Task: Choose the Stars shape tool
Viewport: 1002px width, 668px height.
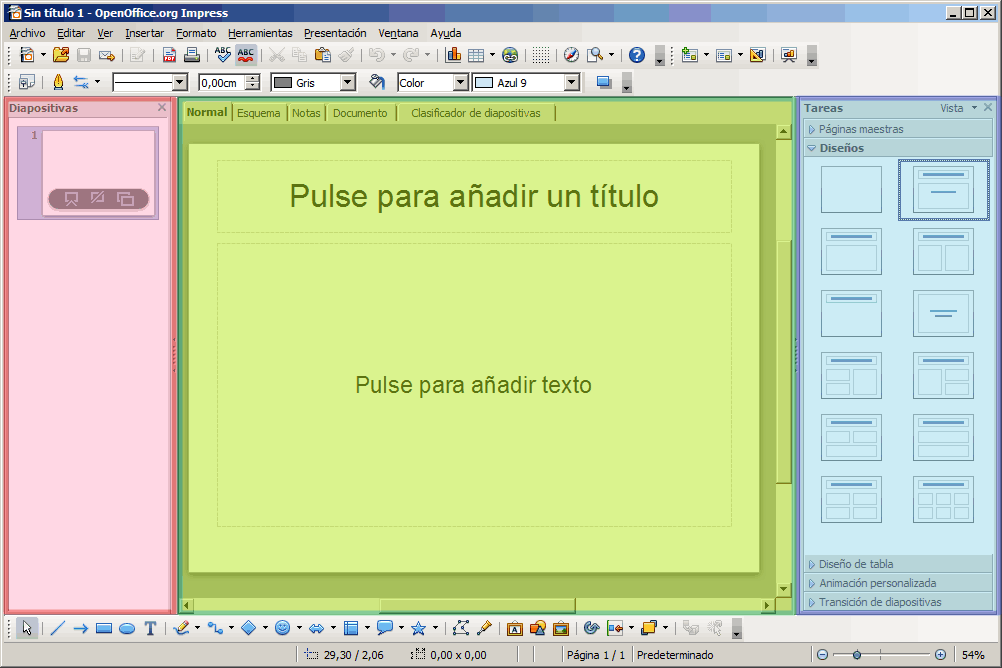Action: point(419,628)
